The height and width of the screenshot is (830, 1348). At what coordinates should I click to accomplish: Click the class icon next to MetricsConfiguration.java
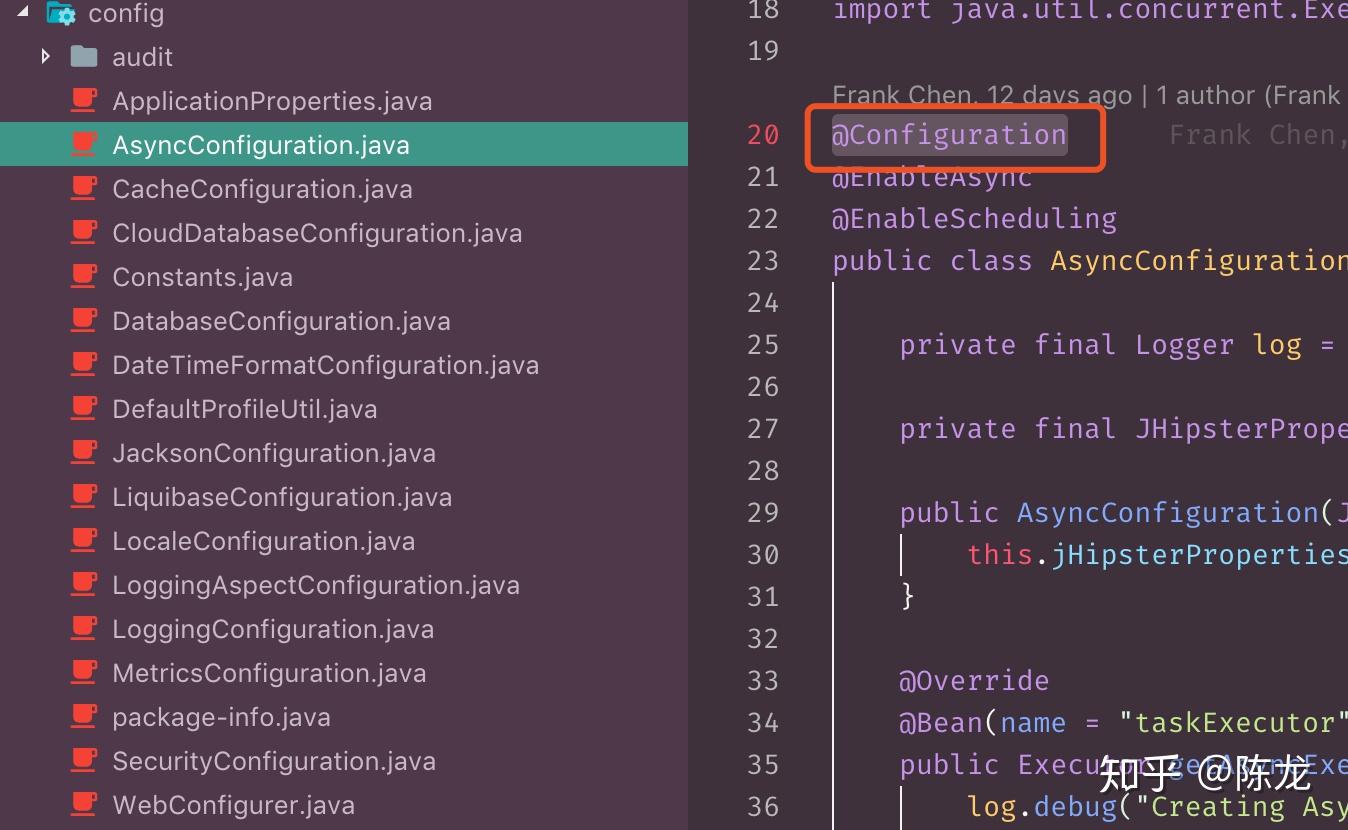point(84,672)
